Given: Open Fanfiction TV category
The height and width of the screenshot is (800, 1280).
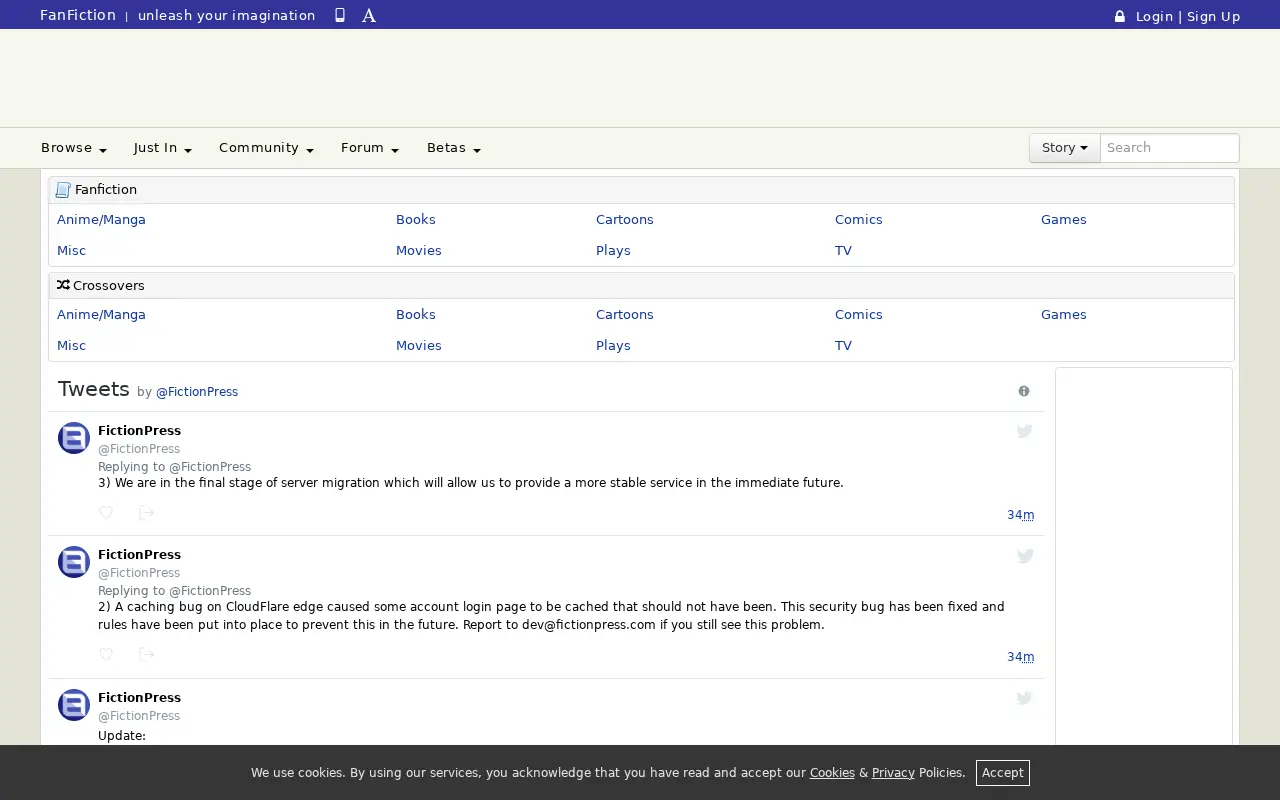Looking at the screenshot, I should coord(844,251).
